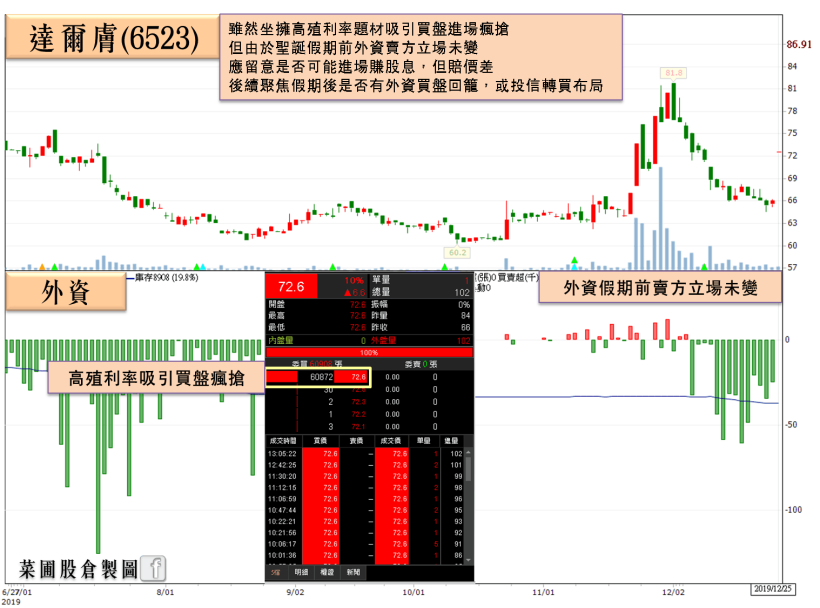Select the 10:47:44 trade row
820x608 pixels.
[x=365, y=510]
